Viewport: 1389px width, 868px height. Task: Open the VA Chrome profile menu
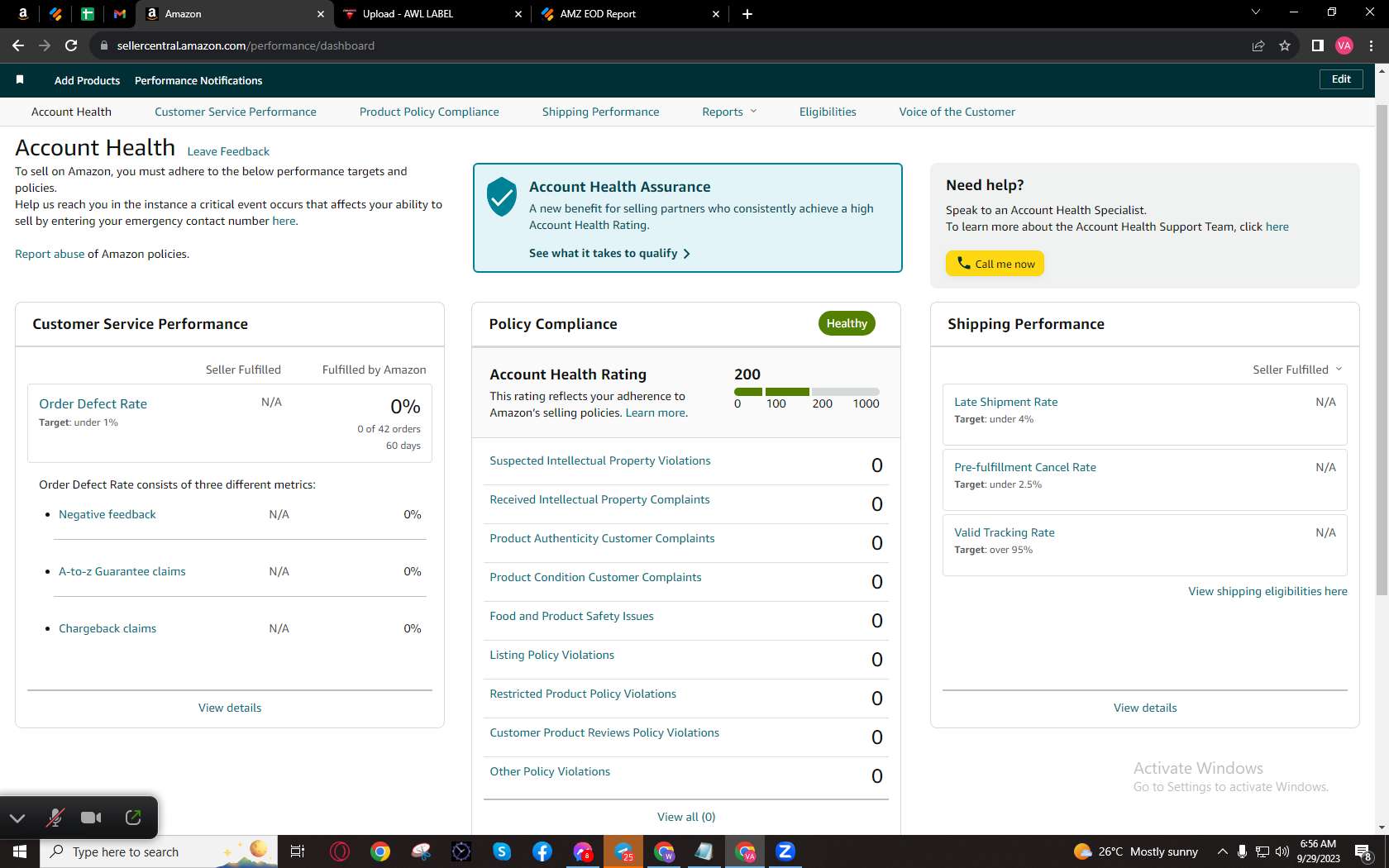1344,45
